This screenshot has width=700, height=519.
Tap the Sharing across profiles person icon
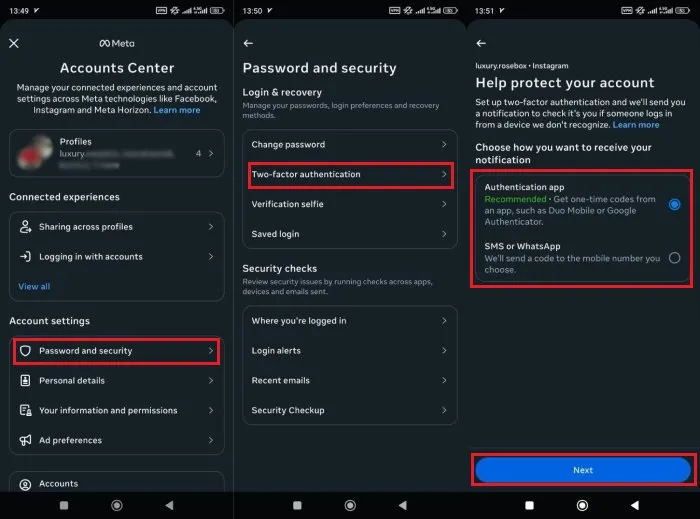click(25, 227)
